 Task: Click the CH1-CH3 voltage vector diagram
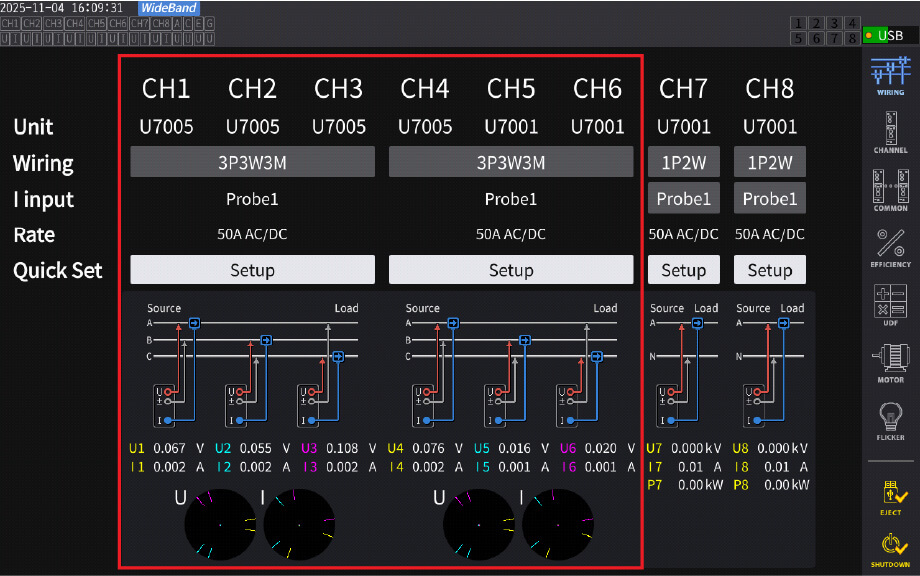(x=220, y=524)
